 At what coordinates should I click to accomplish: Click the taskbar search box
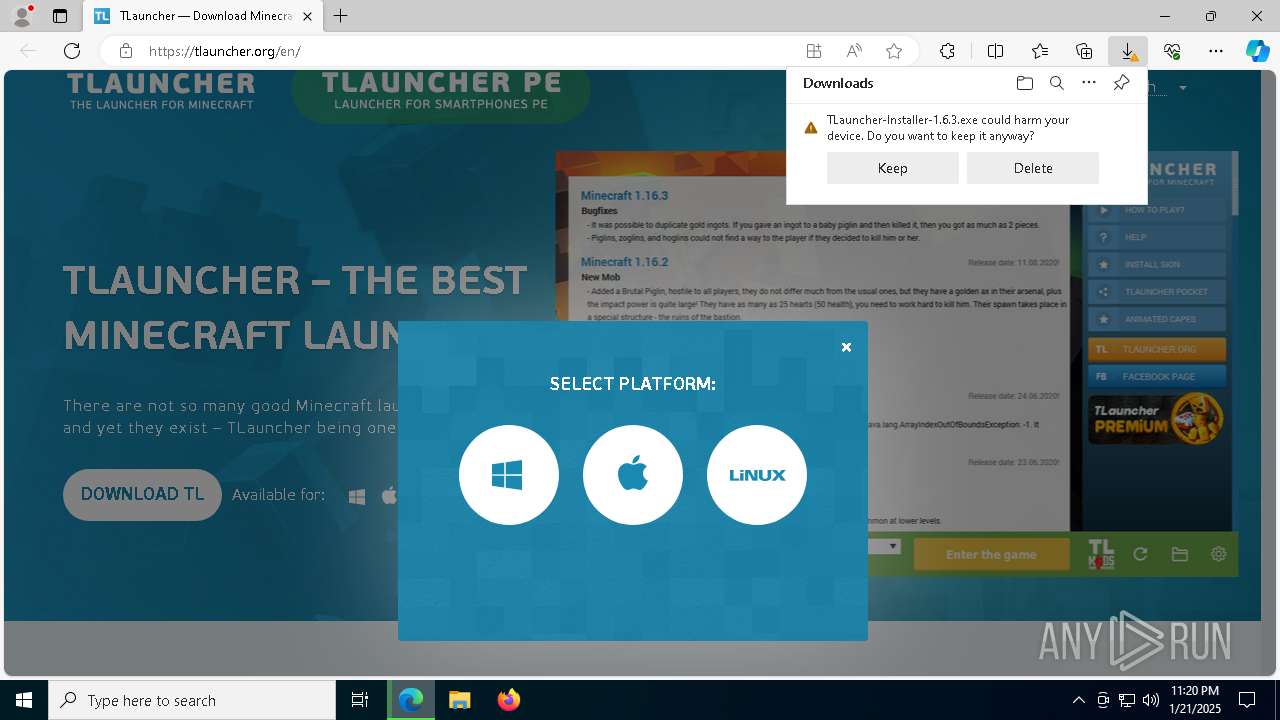point(192,700)
